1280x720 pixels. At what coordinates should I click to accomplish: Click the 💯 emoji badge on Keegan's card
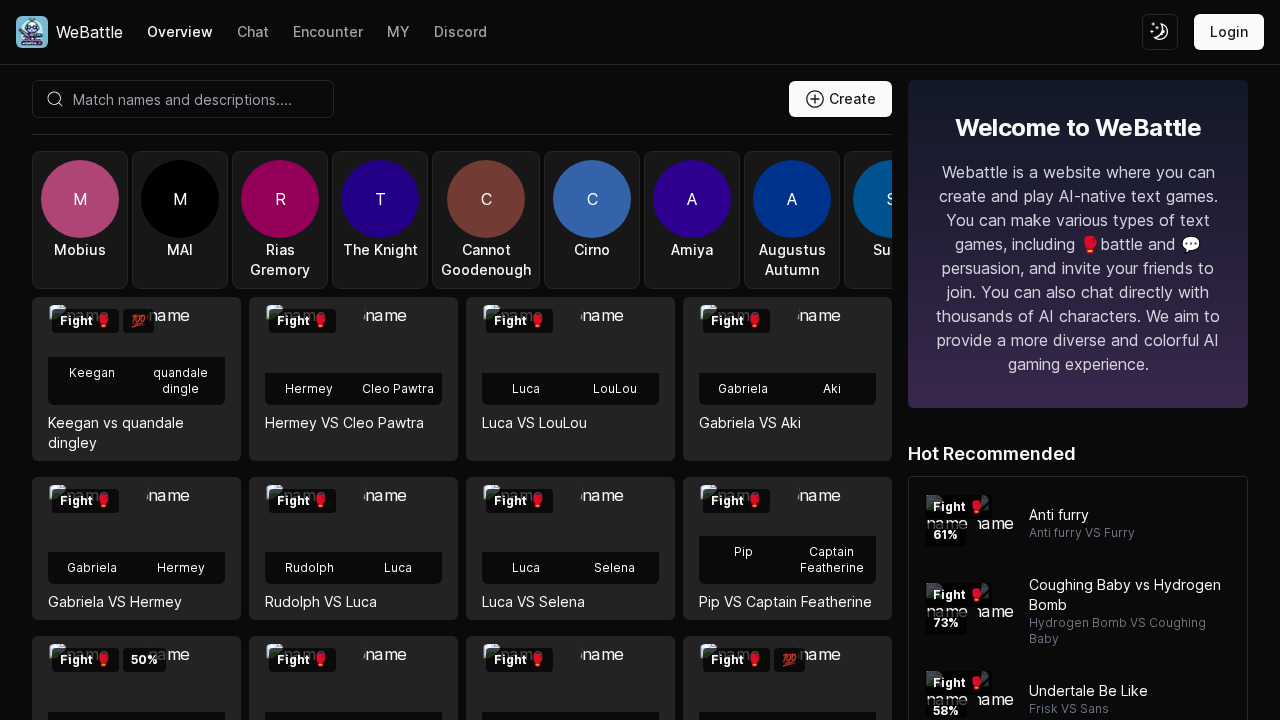[x=139, y=321]
